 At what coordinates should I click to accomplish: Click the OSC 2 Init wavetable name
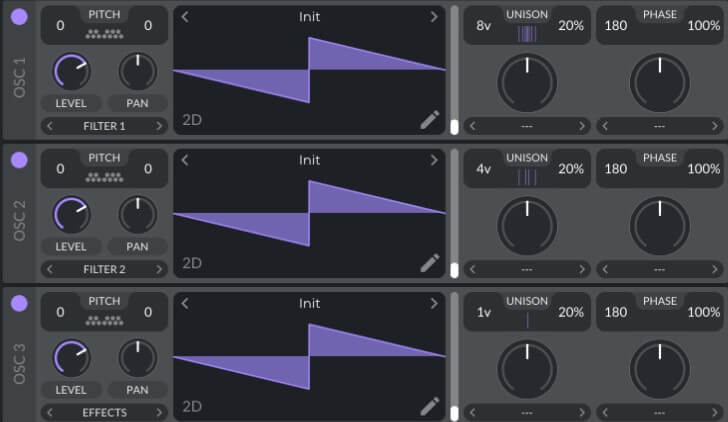[x=309, y=160]
